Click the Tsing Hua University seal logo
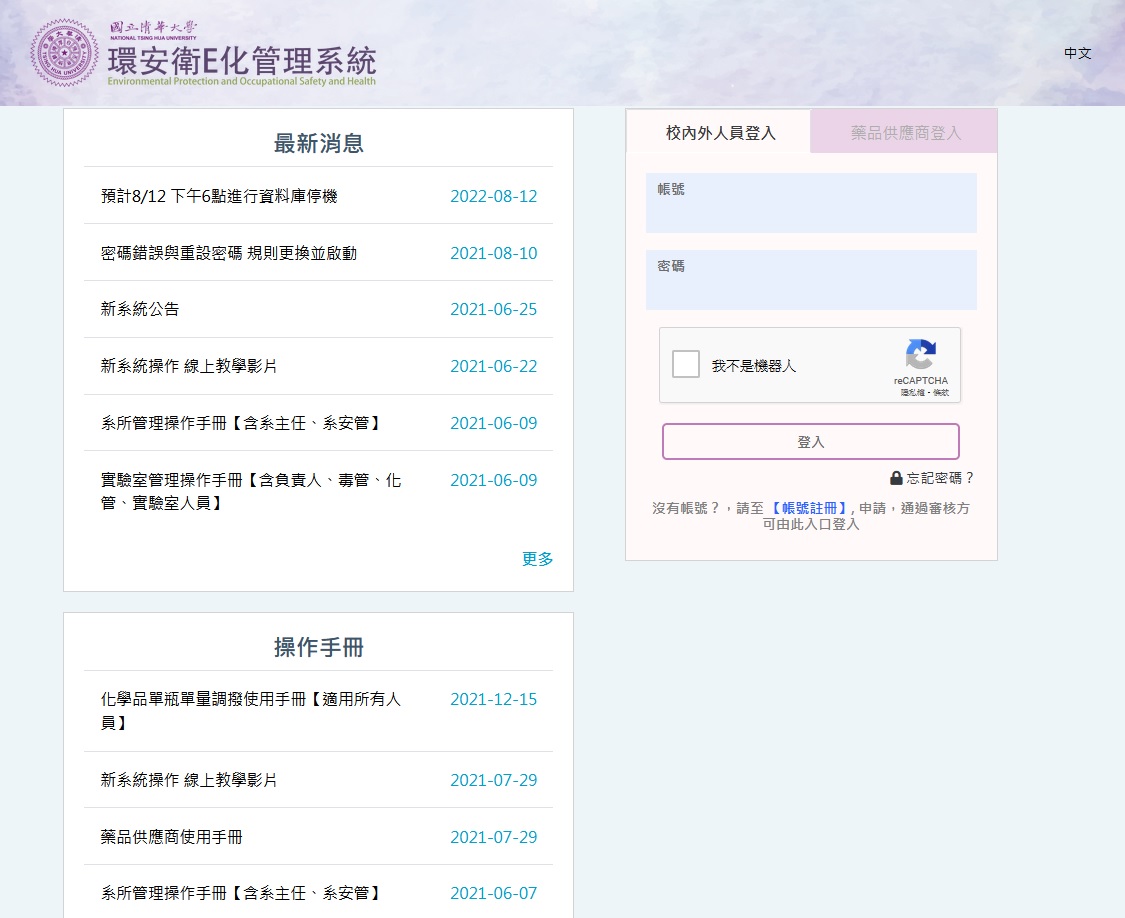Screen dimensions: 1125x918 [64, 53]
